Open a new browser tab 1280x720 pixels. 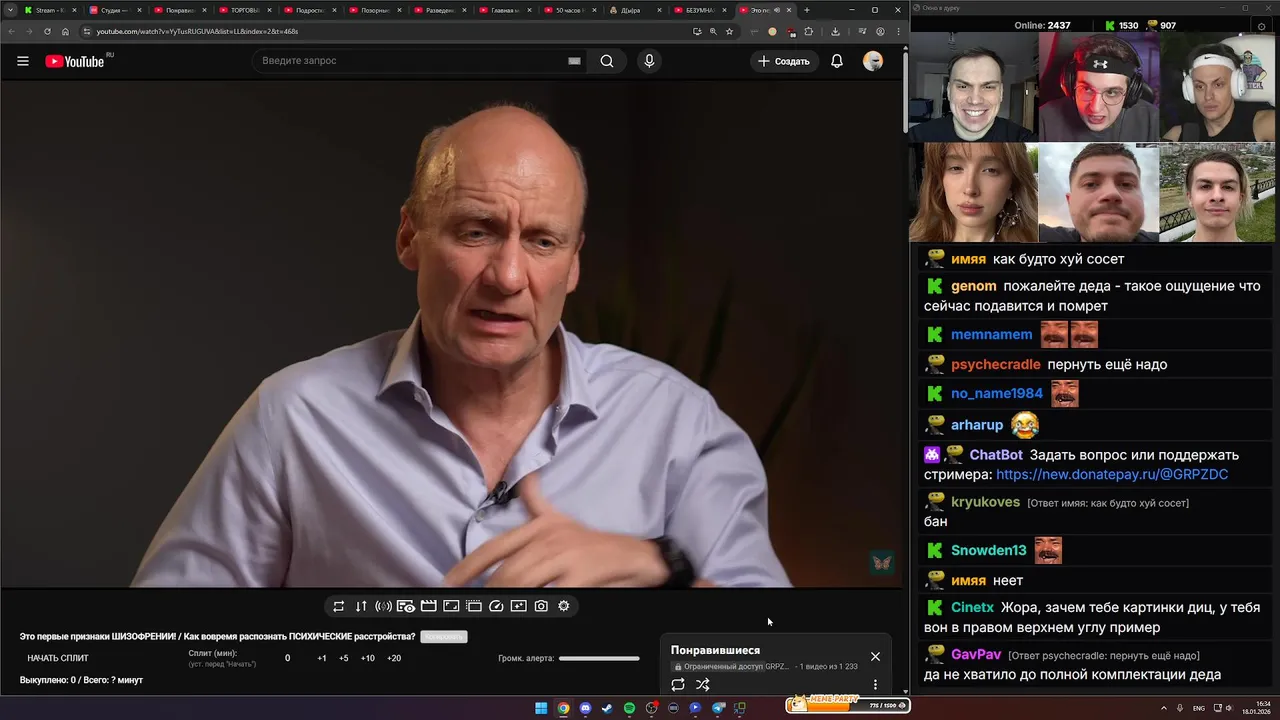(807, 10)
